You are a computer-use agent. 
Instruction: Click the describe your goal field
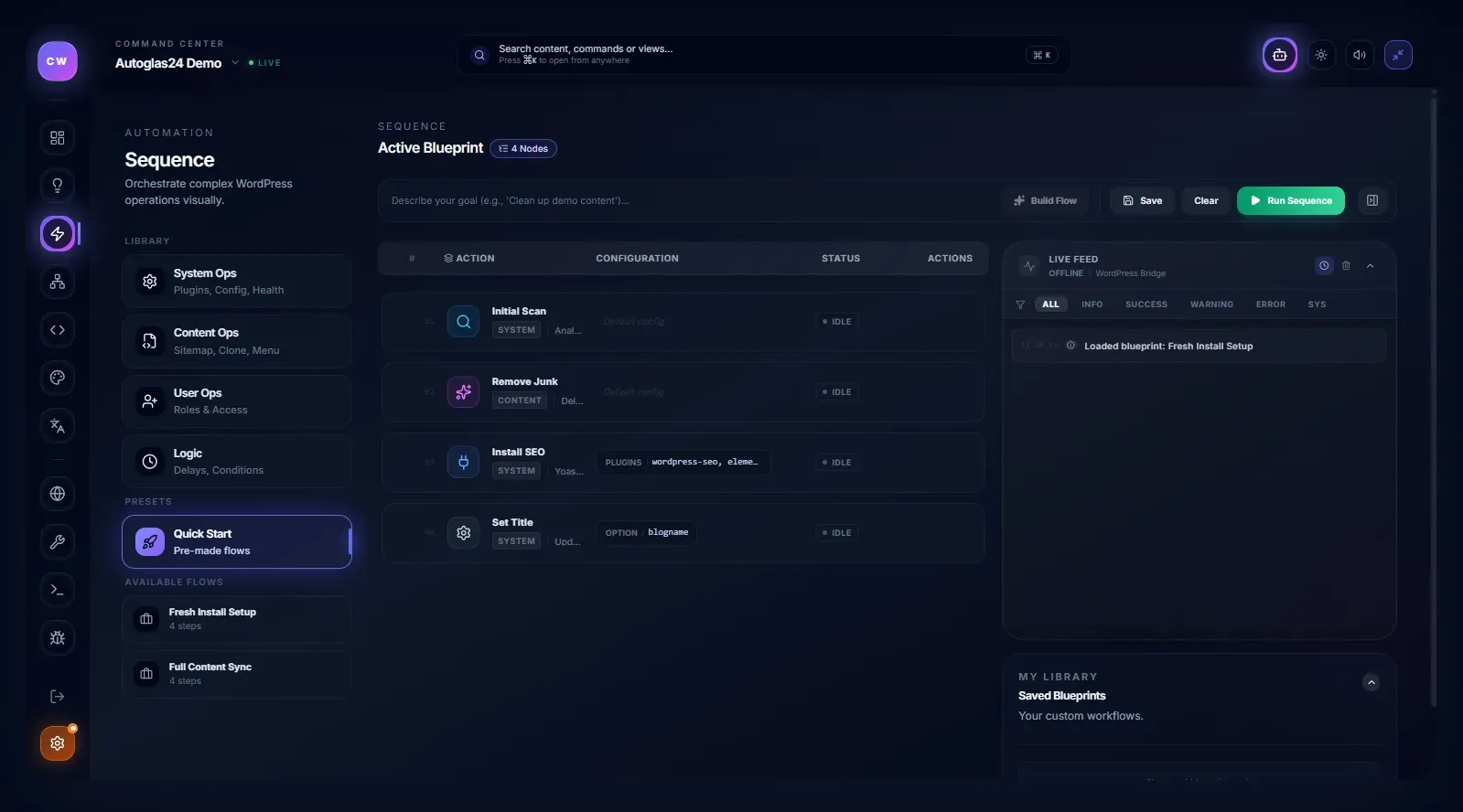pos(686,201)
